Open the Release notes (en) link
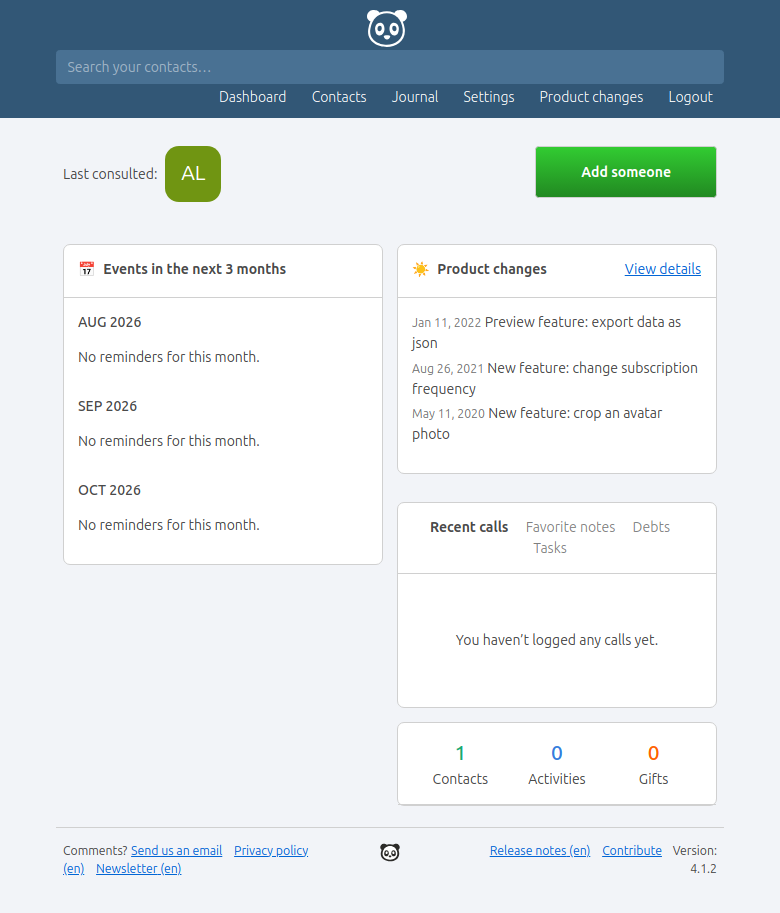This screenshot has width=780, height=913. point(540,850)
